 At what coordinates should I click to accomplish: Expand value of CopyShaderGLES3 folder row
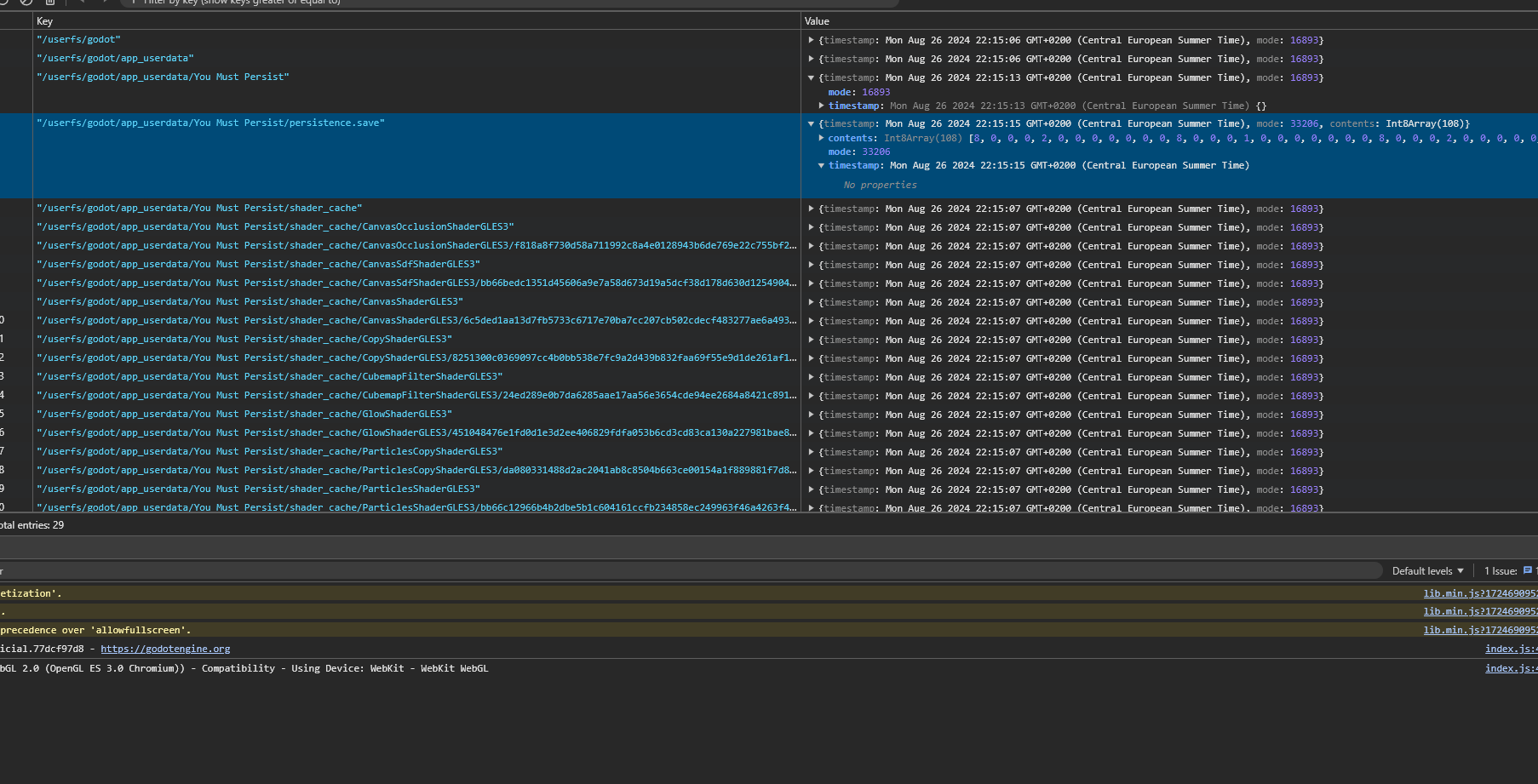(811, 340)
